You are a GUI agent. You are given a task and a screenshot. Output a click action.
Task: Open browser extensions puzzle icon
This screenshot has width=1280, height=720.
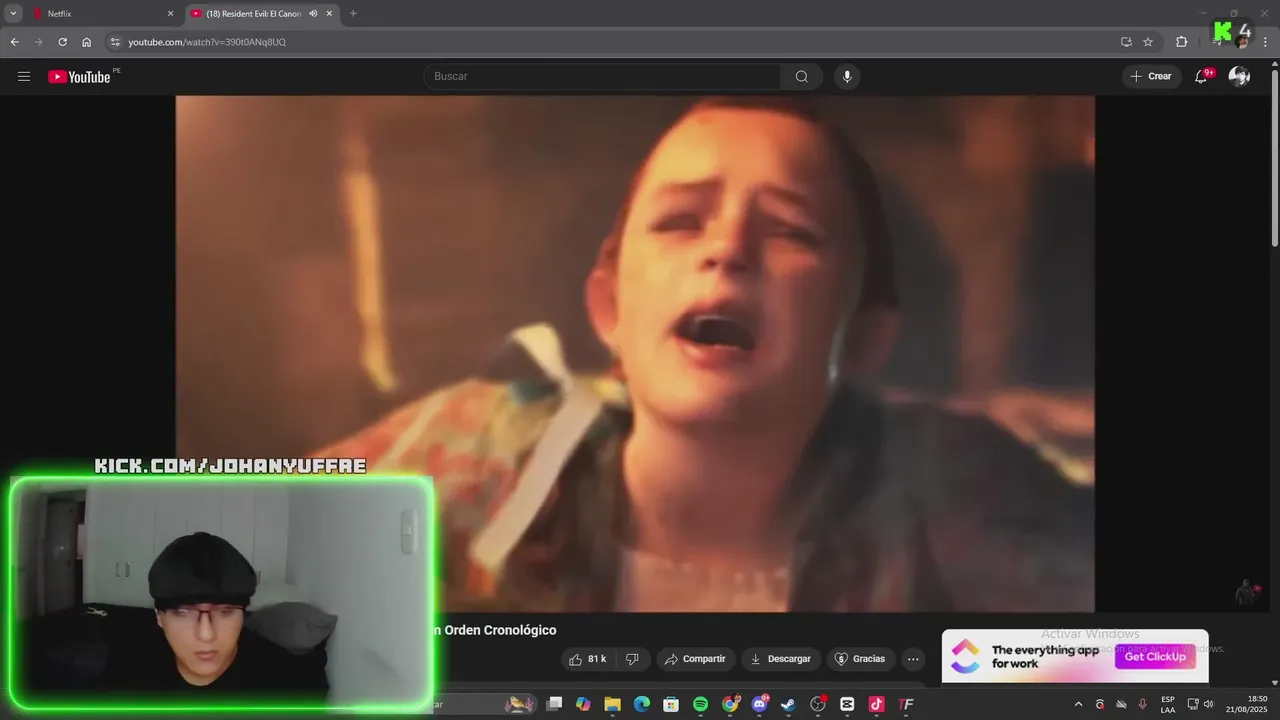tap(1181, 42)
